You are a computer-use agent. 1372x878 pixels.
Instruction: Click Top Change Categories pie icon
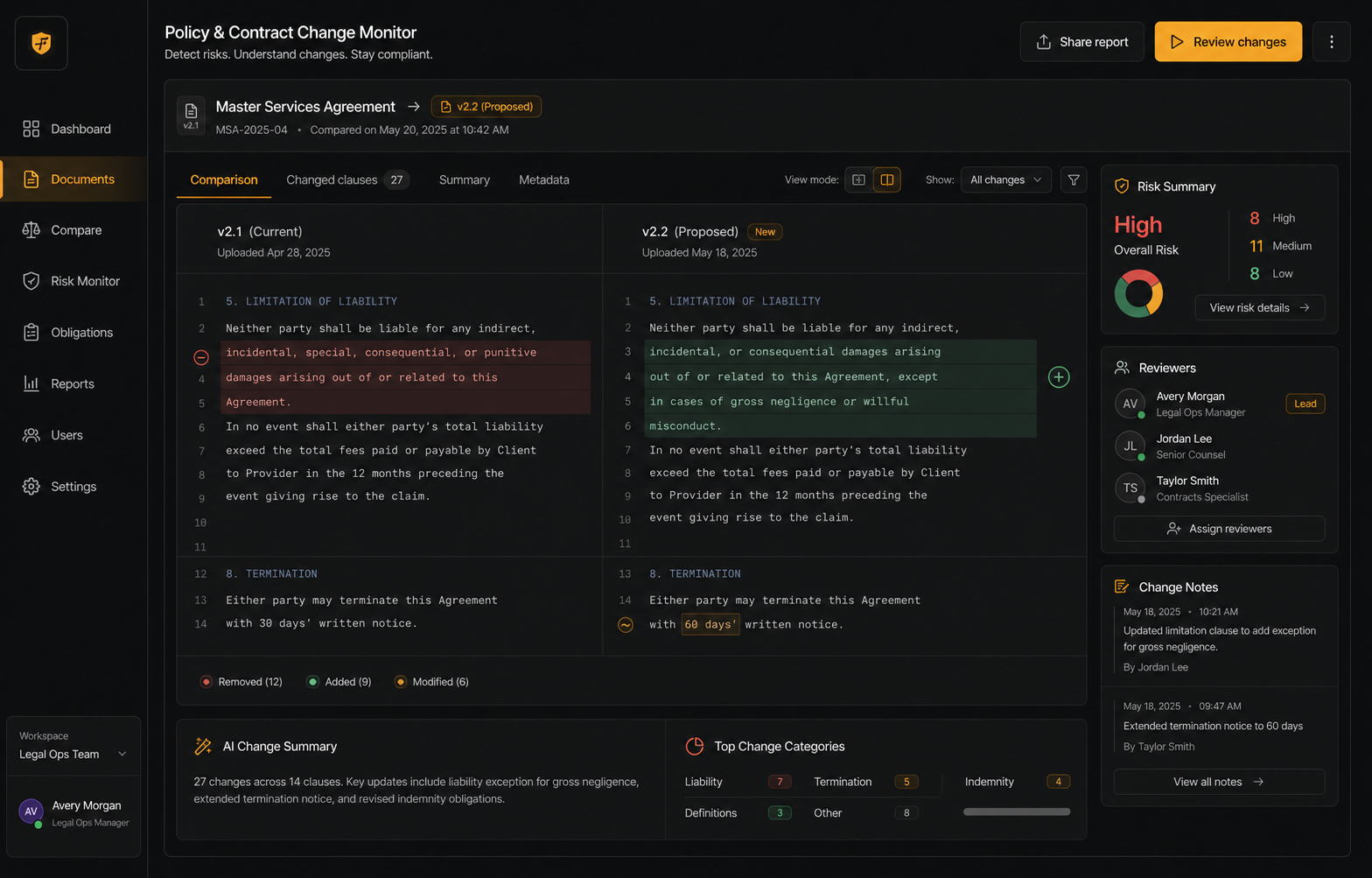click(x=695, y=746)
